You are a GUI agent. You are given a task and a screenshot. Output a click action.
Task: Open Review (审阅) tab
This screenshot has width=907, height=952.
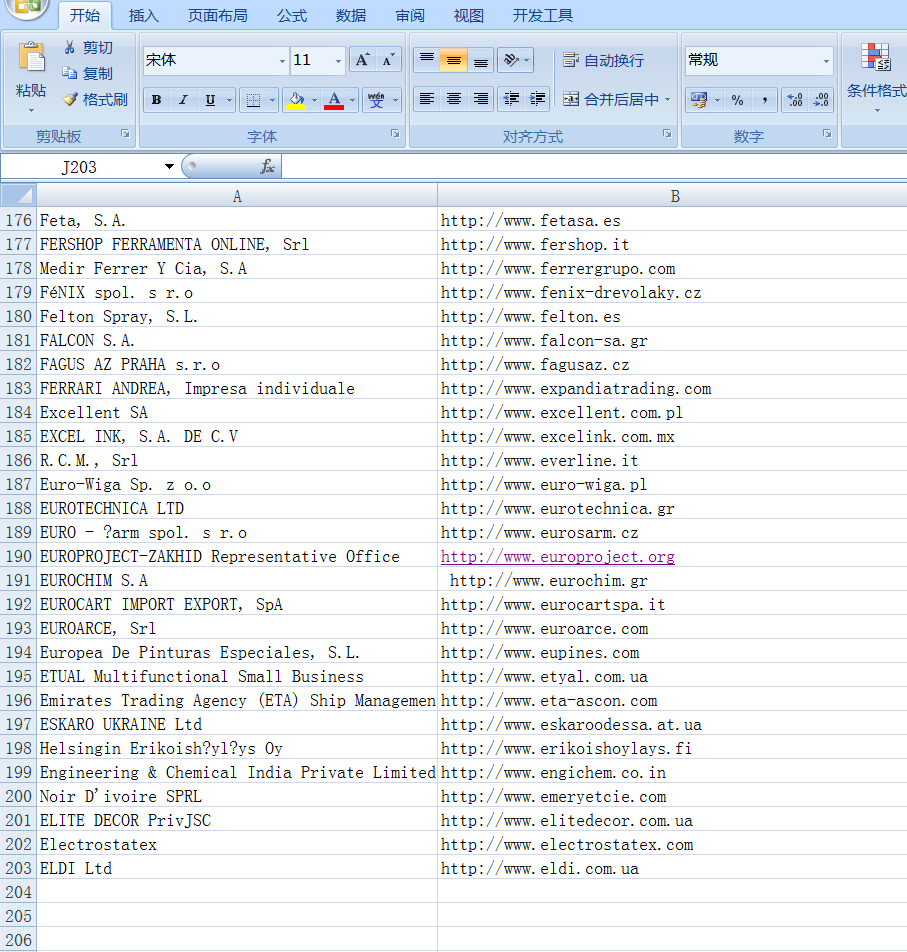coord(410,15)
